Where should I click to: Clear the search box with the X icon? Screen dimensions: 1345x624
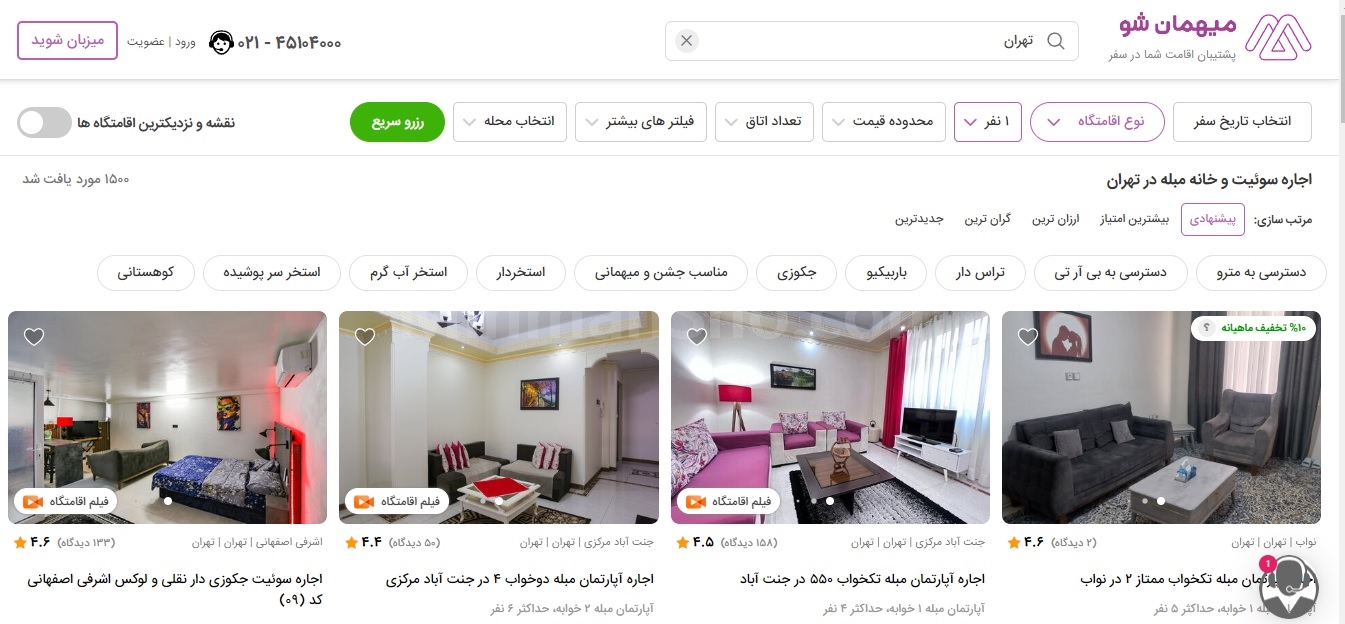(686, 41)
